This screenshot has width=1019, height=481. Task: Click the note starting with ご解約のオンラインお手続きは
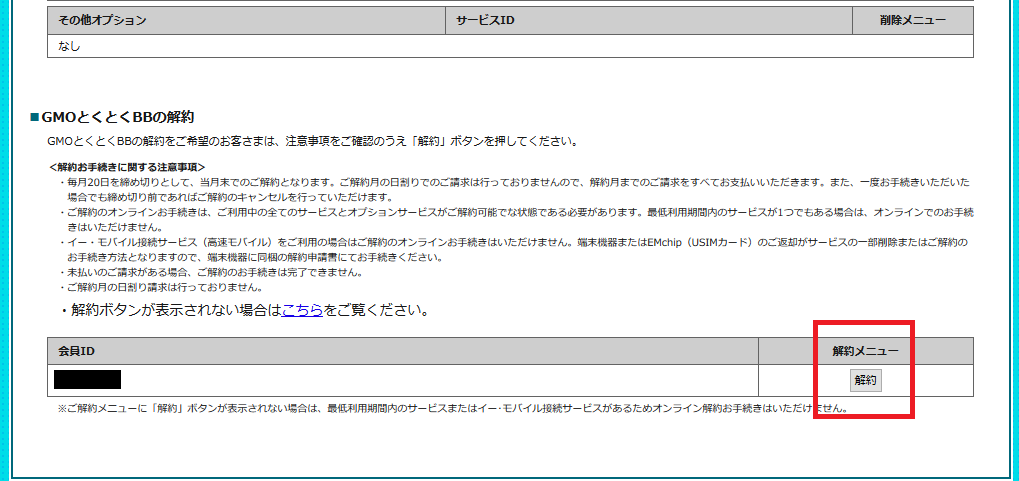517,220
